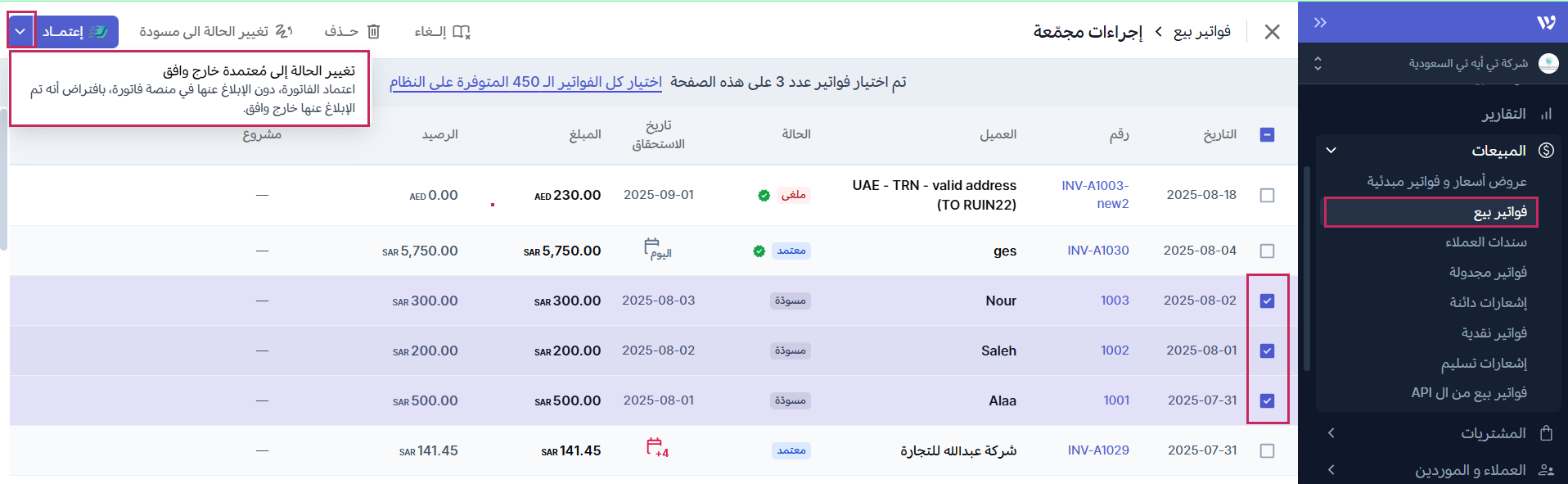Click the void invoice book icon

coord(462,32)
